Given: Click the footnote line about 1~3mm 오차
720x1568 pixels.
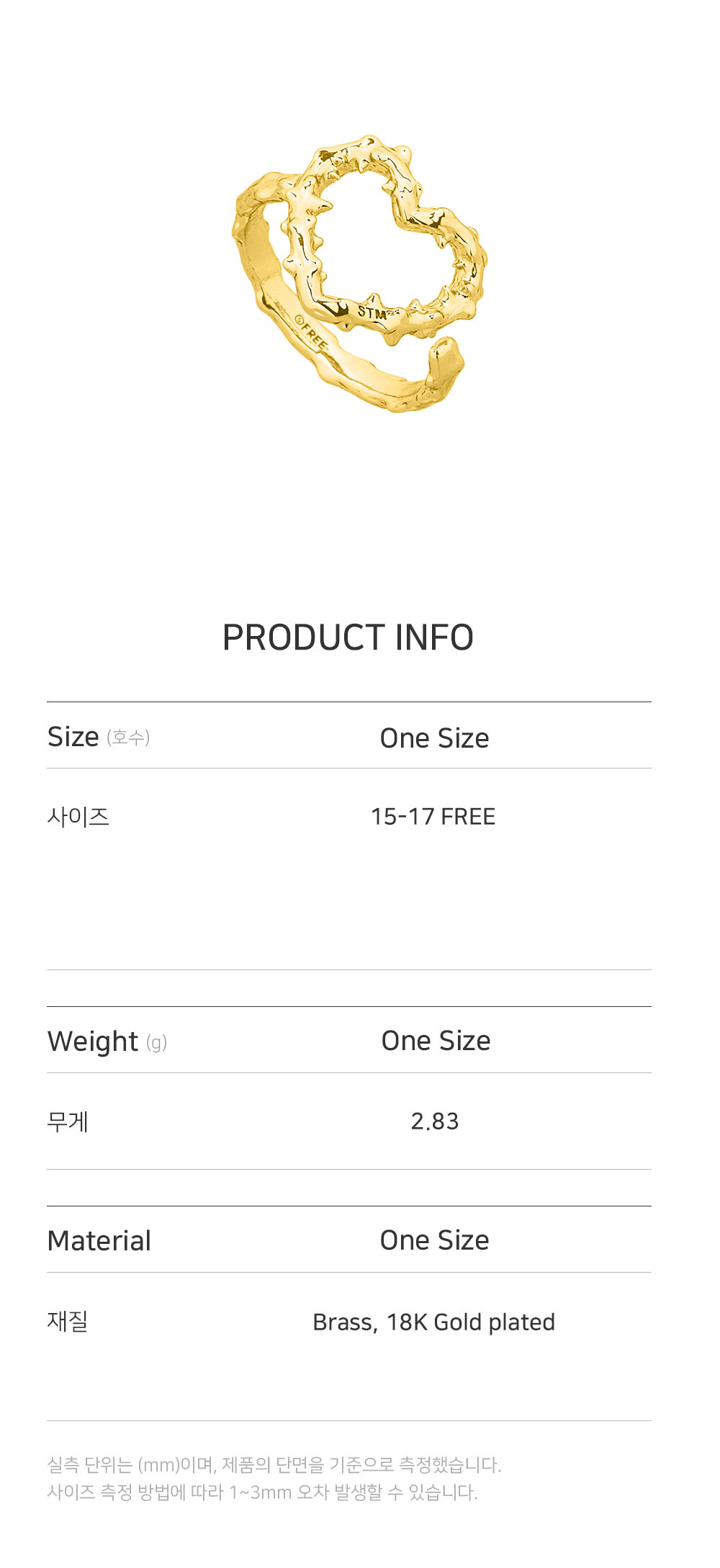Looking at the screenshot, I should click(x=262, y=1492).
